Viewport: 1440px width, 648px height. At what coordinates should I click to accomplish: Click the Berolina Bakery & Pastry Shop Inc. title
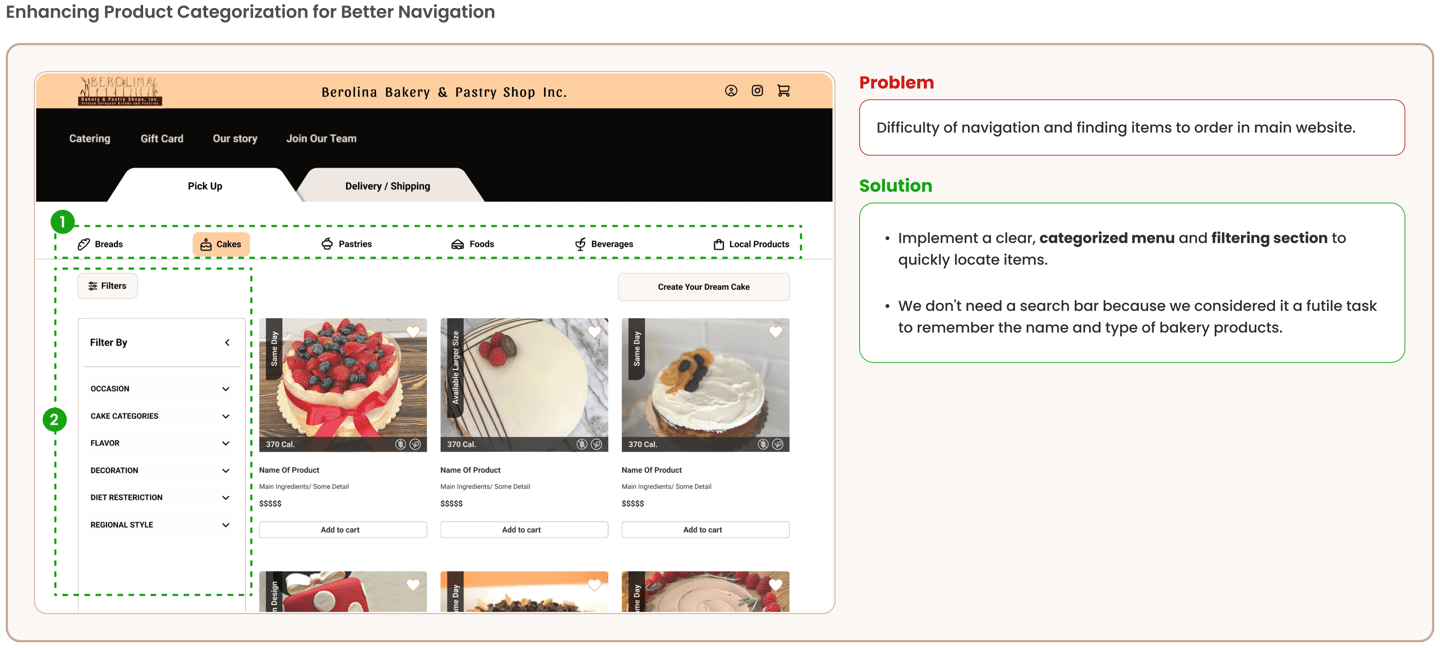click(444, 92)
